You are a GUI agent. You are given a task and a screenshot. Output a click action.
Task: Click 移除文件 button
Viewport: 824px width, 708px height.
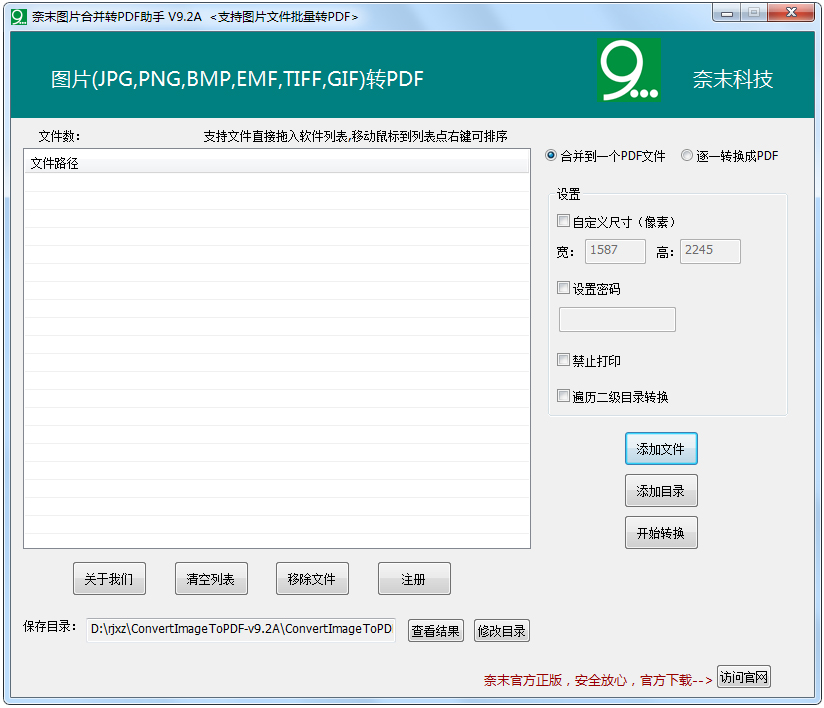pyautogui.click(x=312, y=579)
